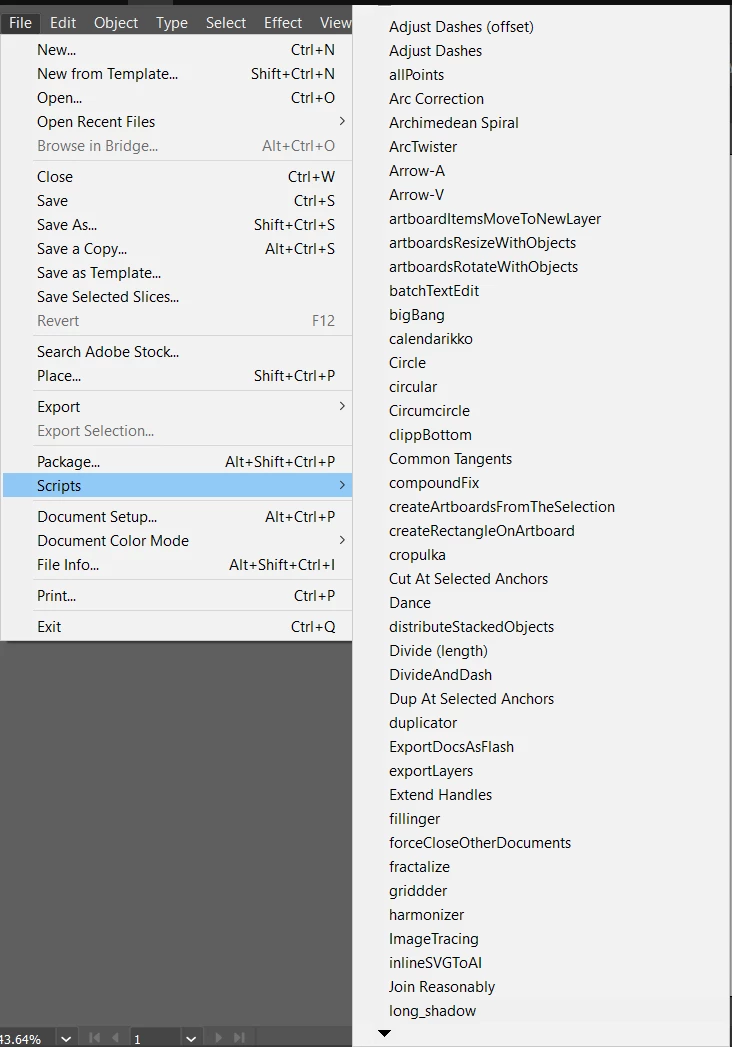Viewport: 732px width, 1047px height.
Task: Select Save menu item
Action: (x=177, y=201)
